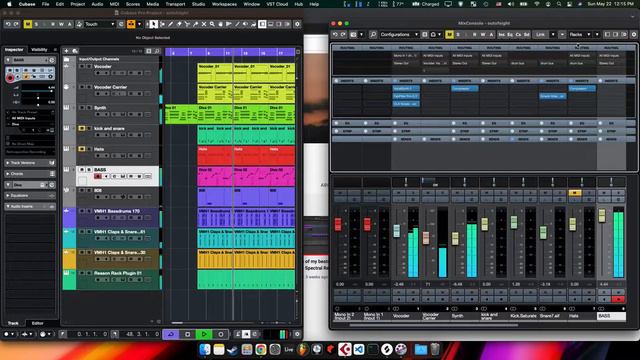Image resolution: width=640 pixels, height=360 pixels.
Task: Select the Zoom magnifier tool
Action: point(212,24)
